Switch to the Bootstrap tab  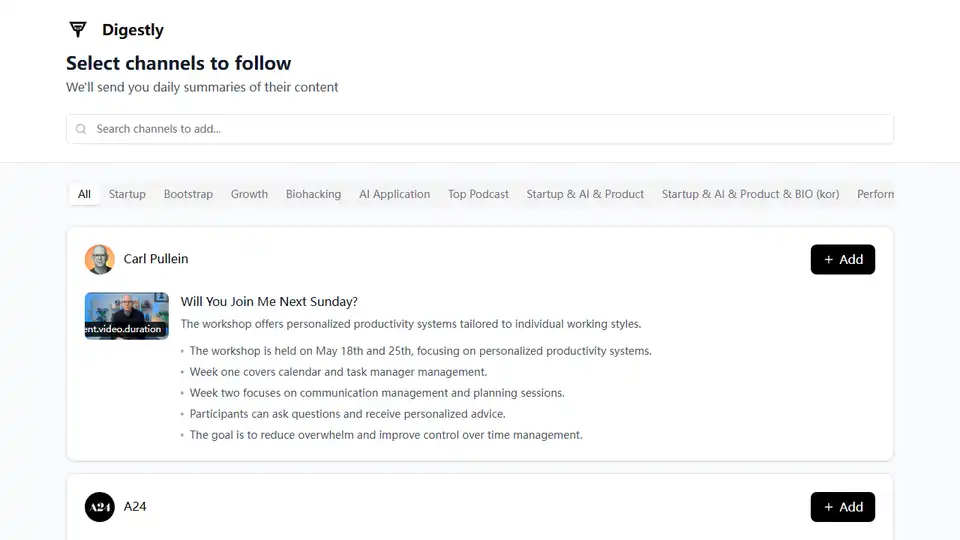188,194
